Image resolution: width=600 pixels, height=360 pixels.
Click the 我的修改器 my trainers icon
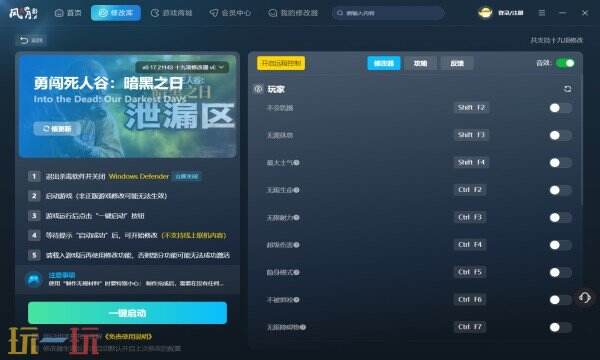(273, 13)
